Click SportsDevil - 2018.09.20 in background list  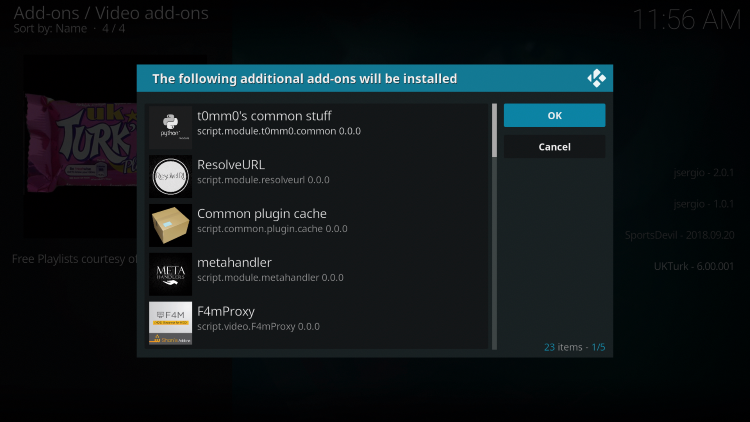tap(679, 235)
